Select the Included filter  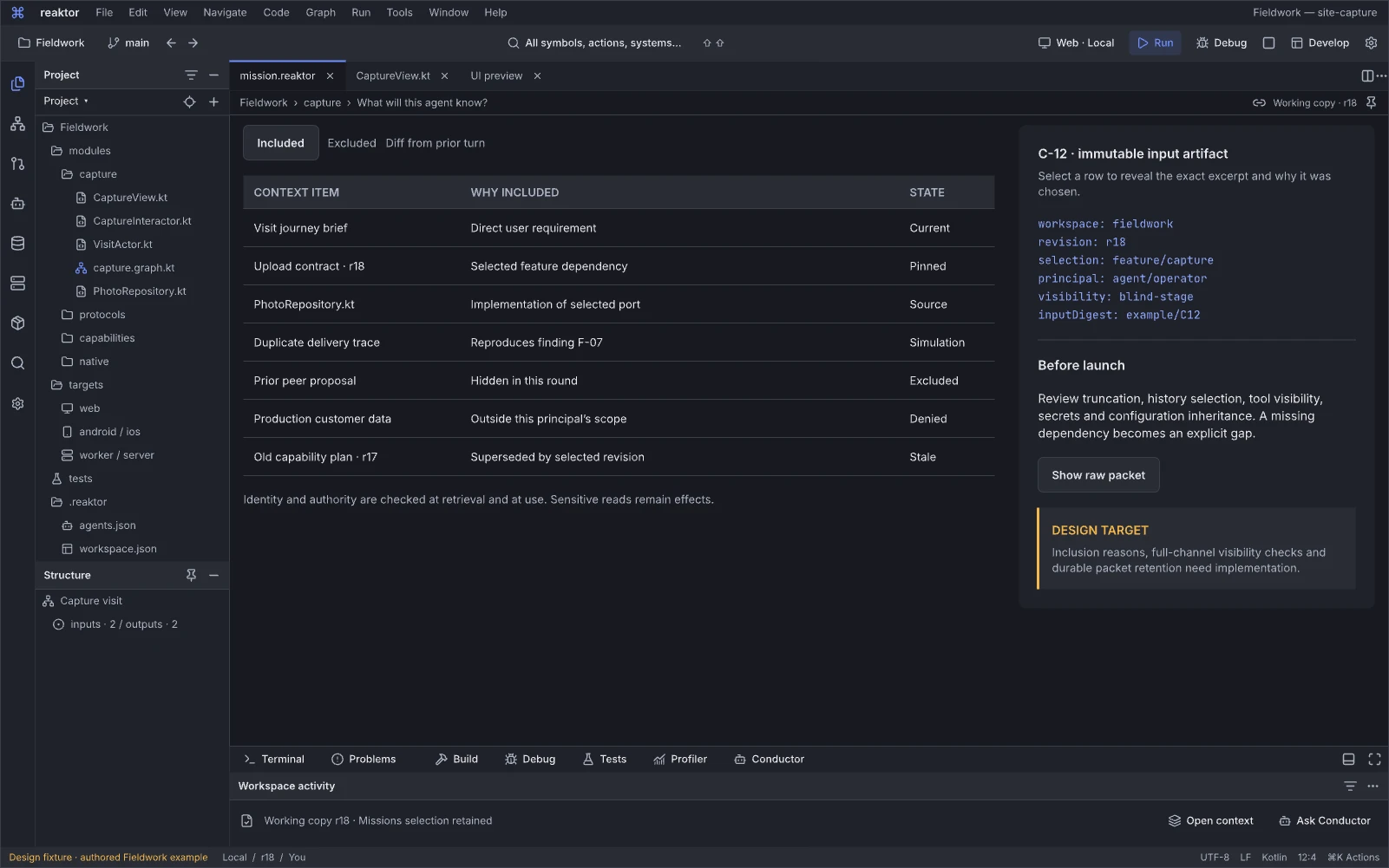(x=280, y=143)
